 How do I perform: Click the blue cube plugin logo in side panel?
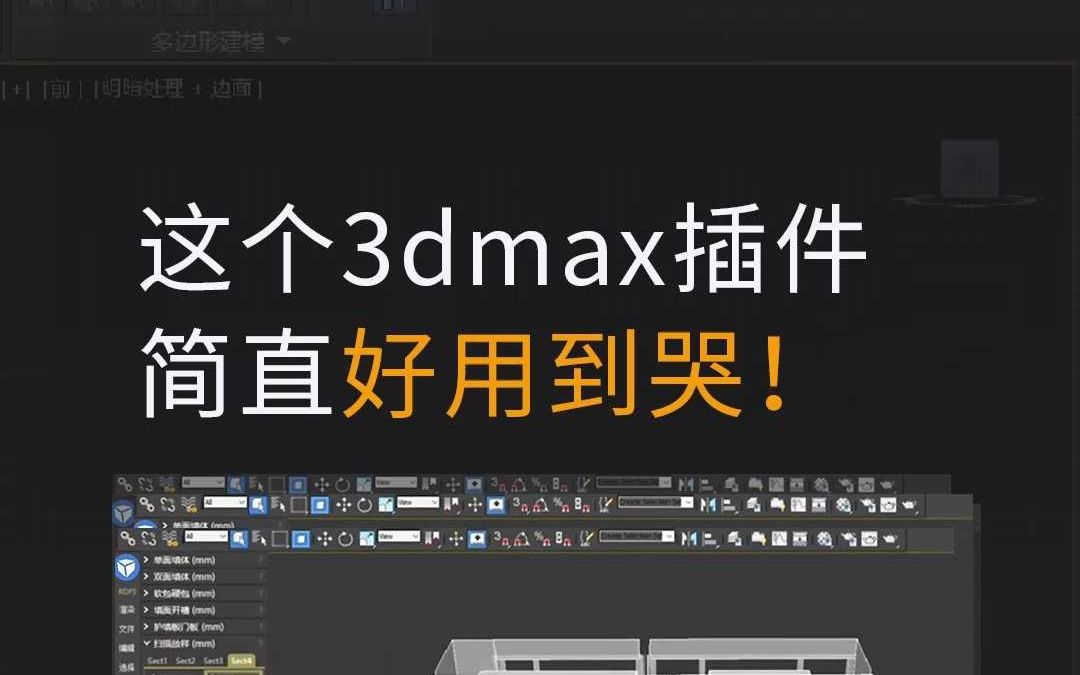tap(127, 568)
